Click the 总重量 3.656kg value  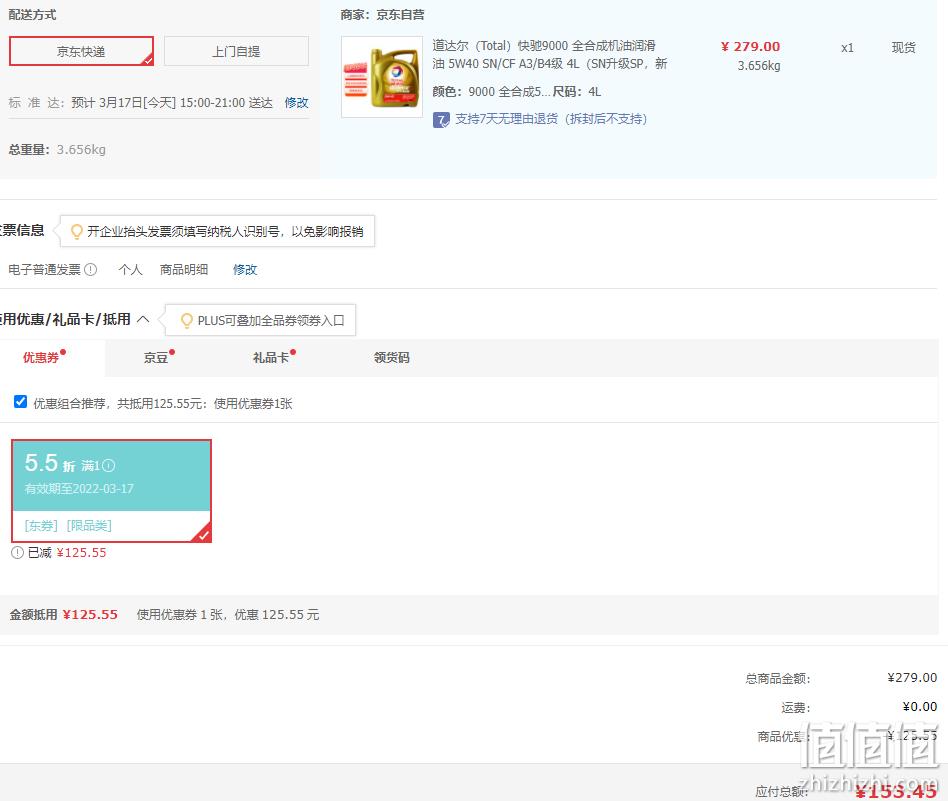81,150
